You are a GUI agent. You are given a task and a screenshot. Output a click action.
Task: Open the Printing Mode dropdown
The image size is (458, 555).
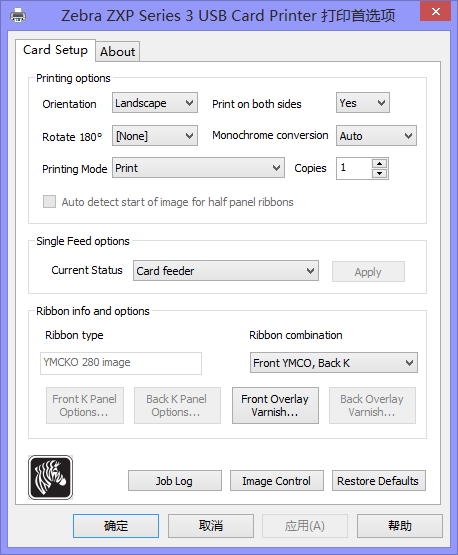[198, 168]
